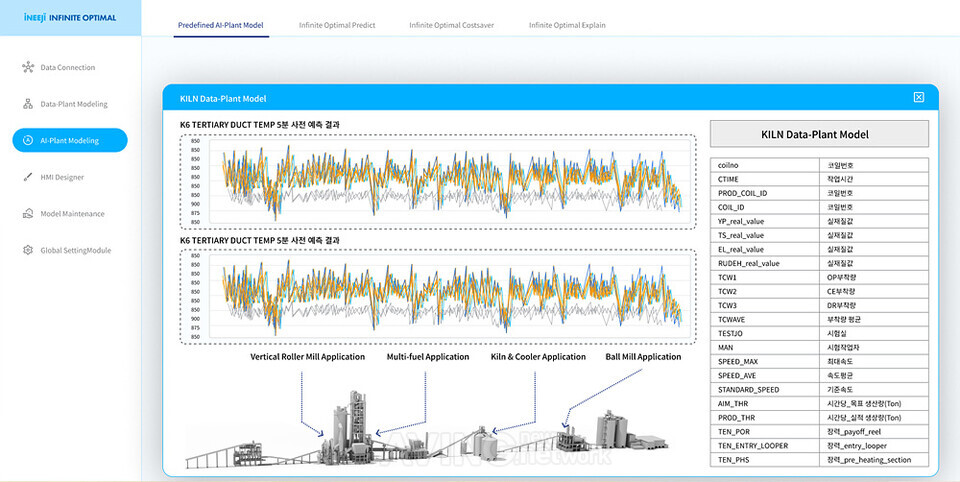Select the TCW3 table cell
Viewport: 960px width, 482px height.
click(765, 306)
